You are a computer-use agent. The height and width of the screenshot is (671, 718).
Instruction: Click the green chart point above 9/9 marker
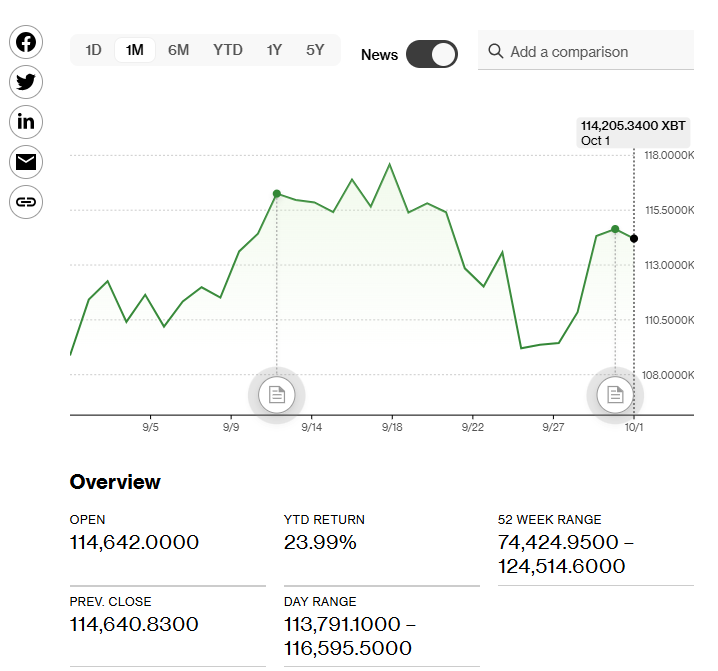[277, 193]
